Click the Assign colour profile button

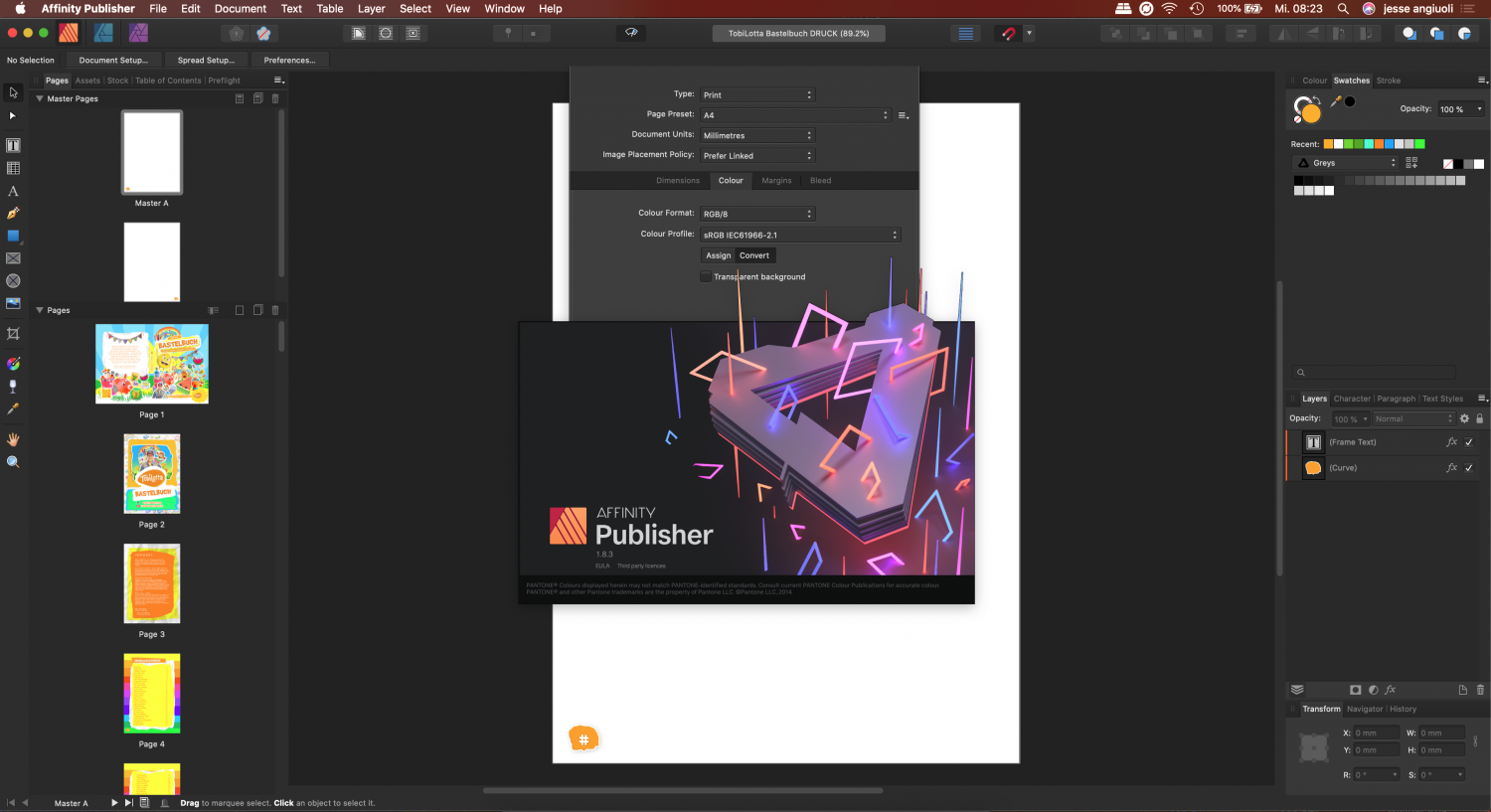[719, 255]
